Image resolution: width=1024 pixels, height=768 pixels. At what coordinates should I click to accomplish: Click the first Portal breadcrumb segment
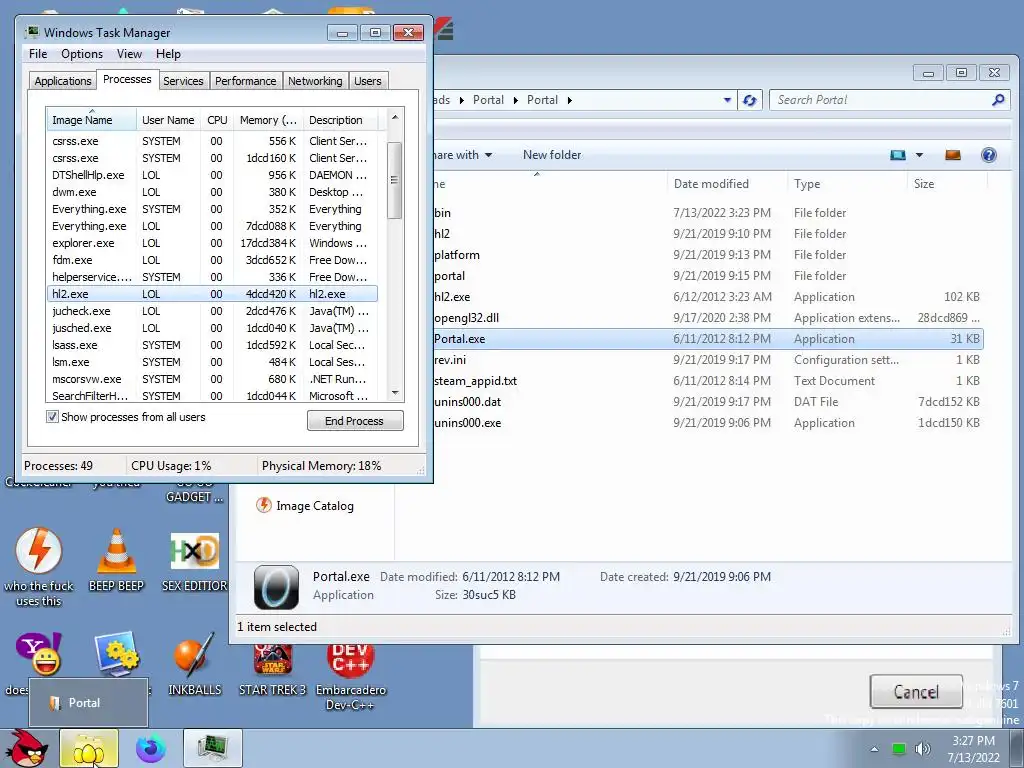coord(488,100)
